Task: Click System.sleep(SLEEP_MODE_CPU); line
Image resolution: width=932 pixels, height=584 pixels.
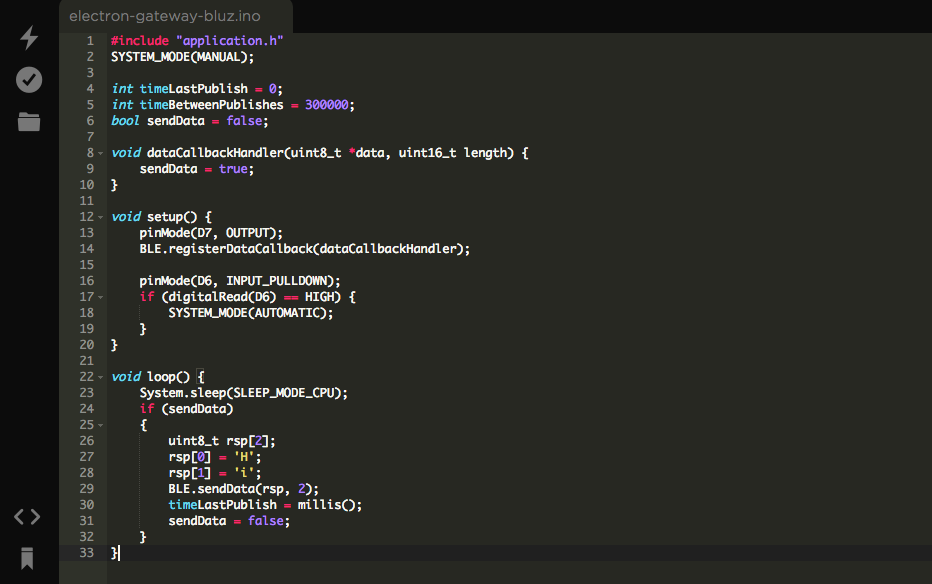Action: pyautogui.click(x=244, y=393)
